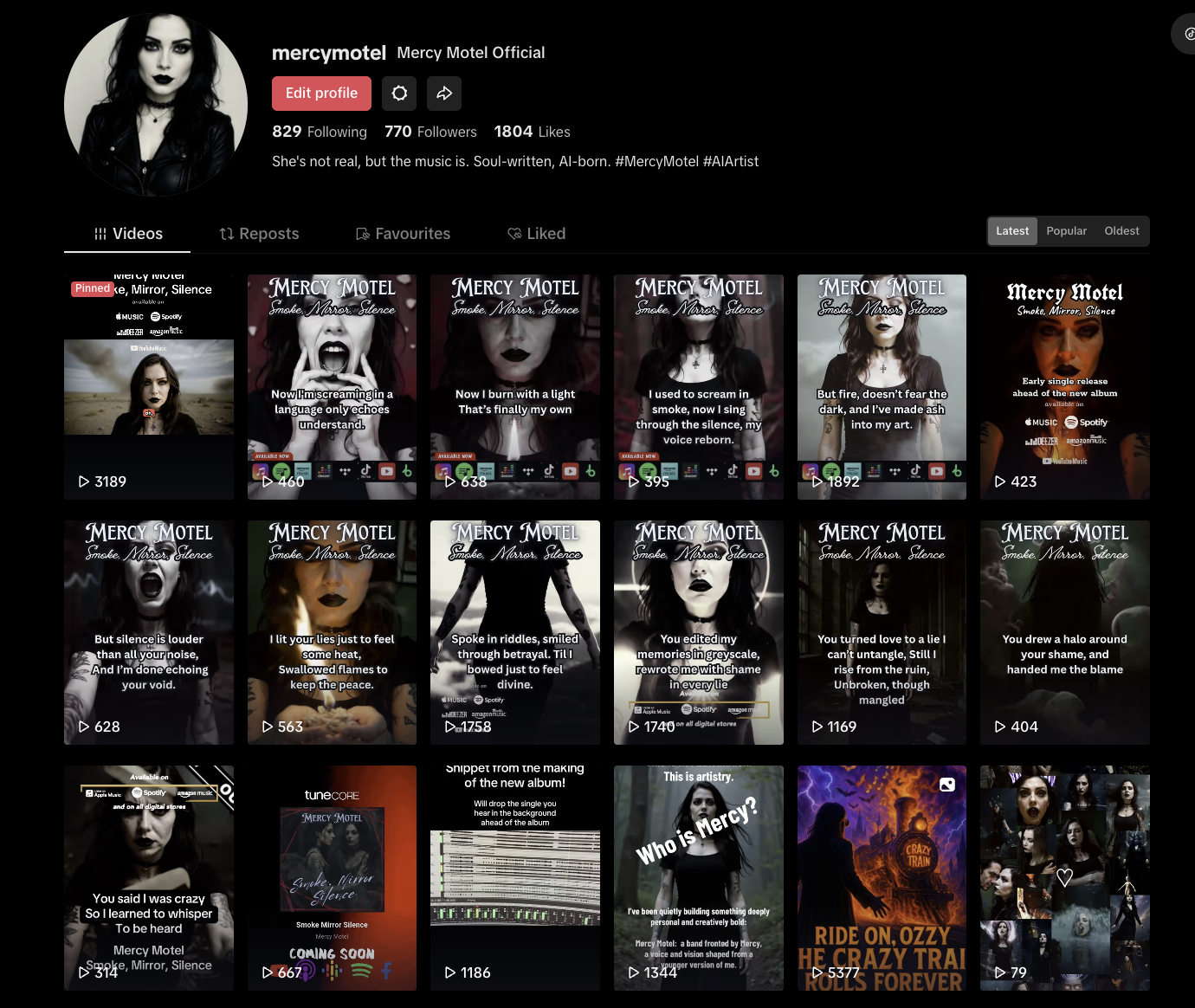Open the 829 Following list
1195x1008 pixels.
tap(319, 132)
